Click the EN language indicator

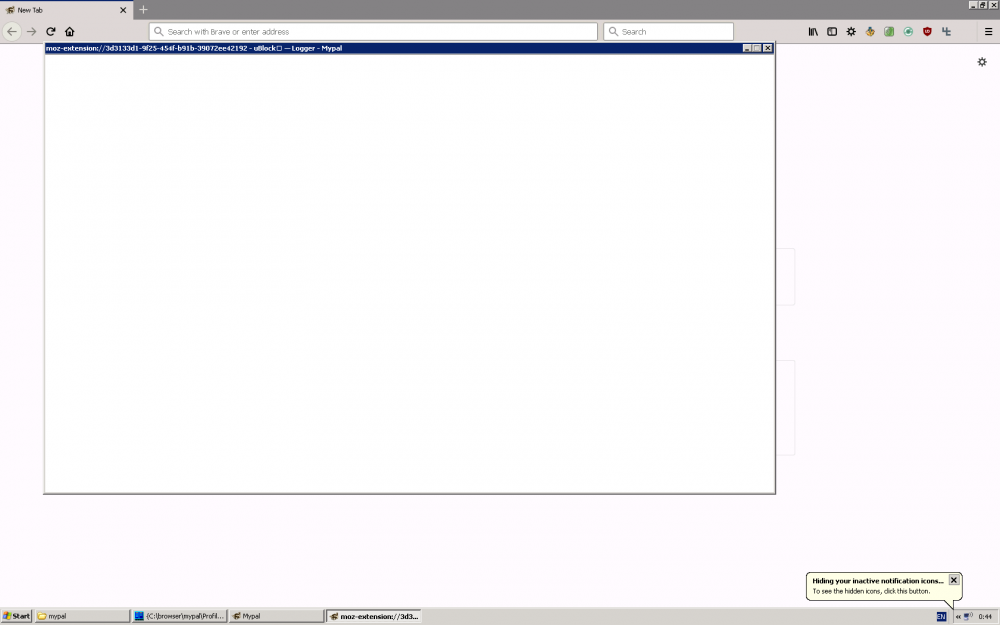click(x=941, y=616)
